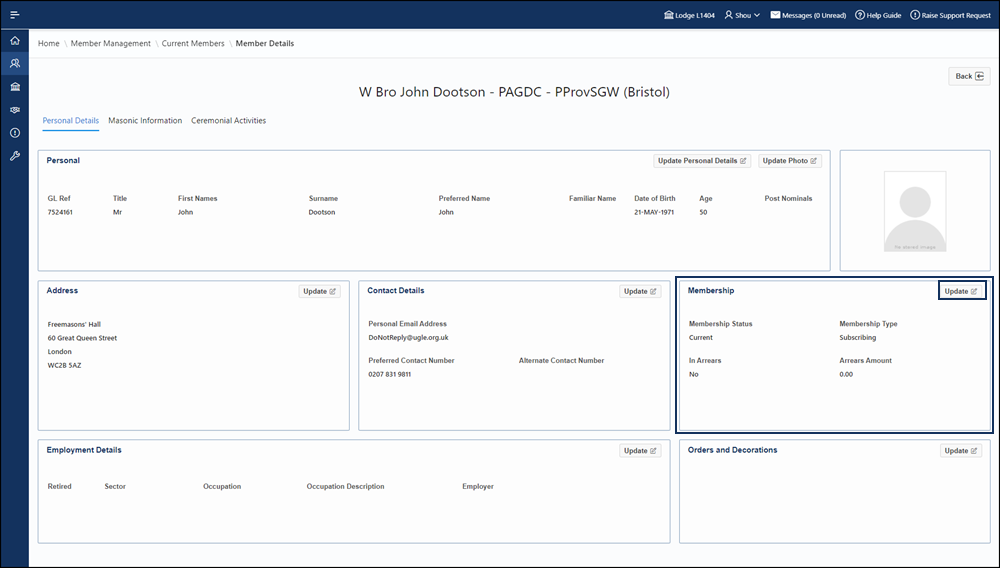The image size is (1000, 568).
Task: Click Update in the Membership panel
Action: coord(961,291)
